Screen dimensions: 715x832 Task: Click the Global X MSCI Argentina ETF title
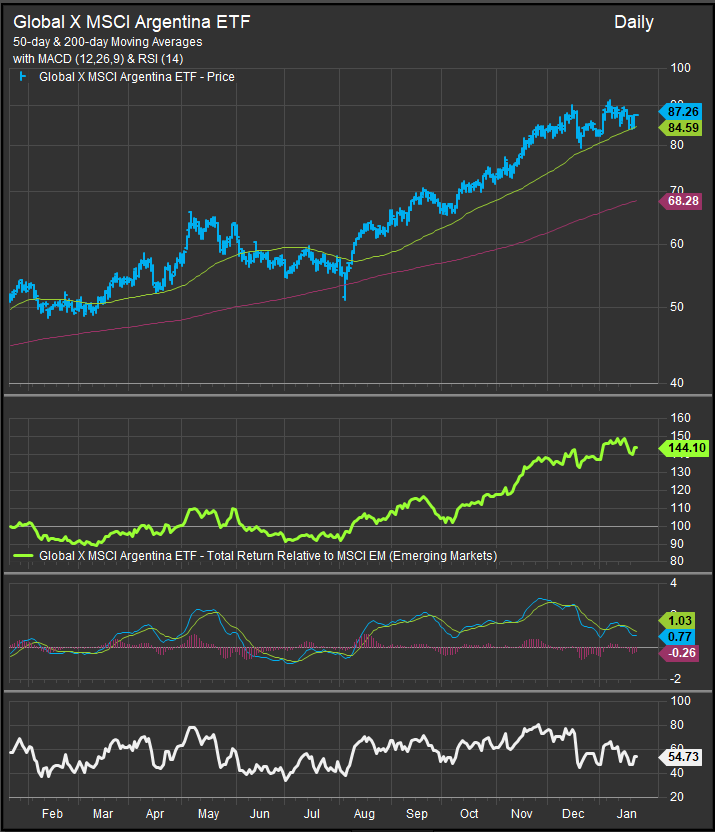point(132,22)
